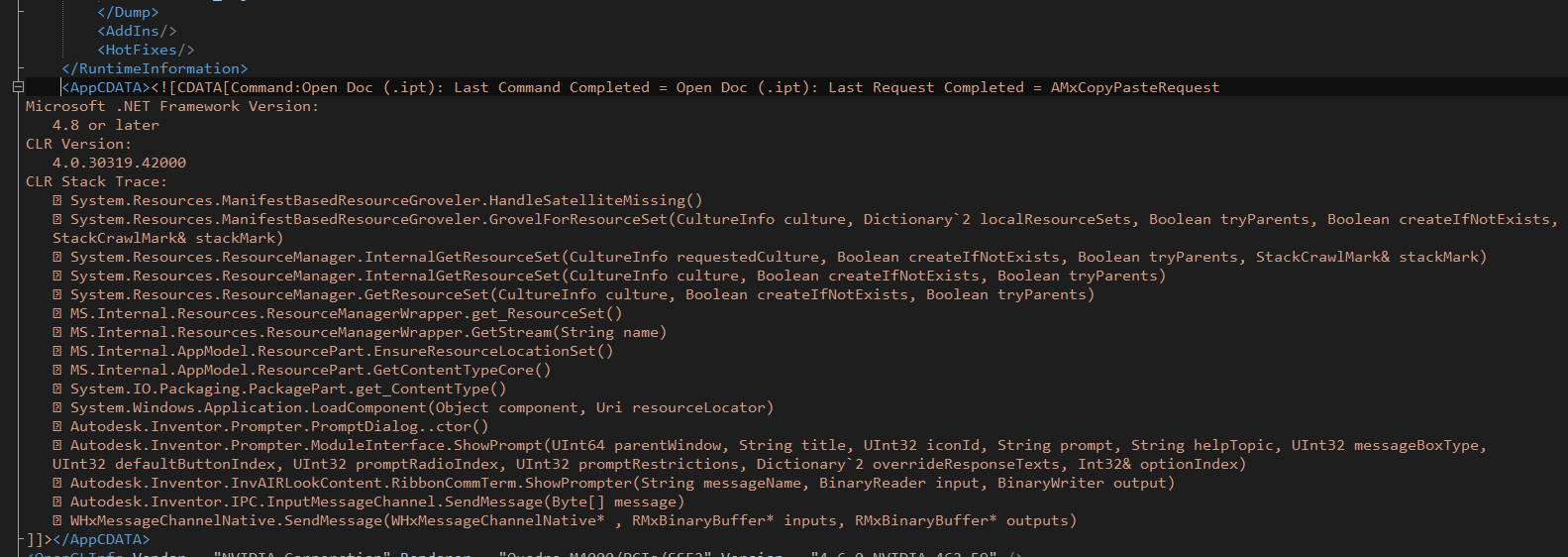Click the PromptDialog..ctor() stack frame
This screenshot has height=557, width=1568.
279,426
